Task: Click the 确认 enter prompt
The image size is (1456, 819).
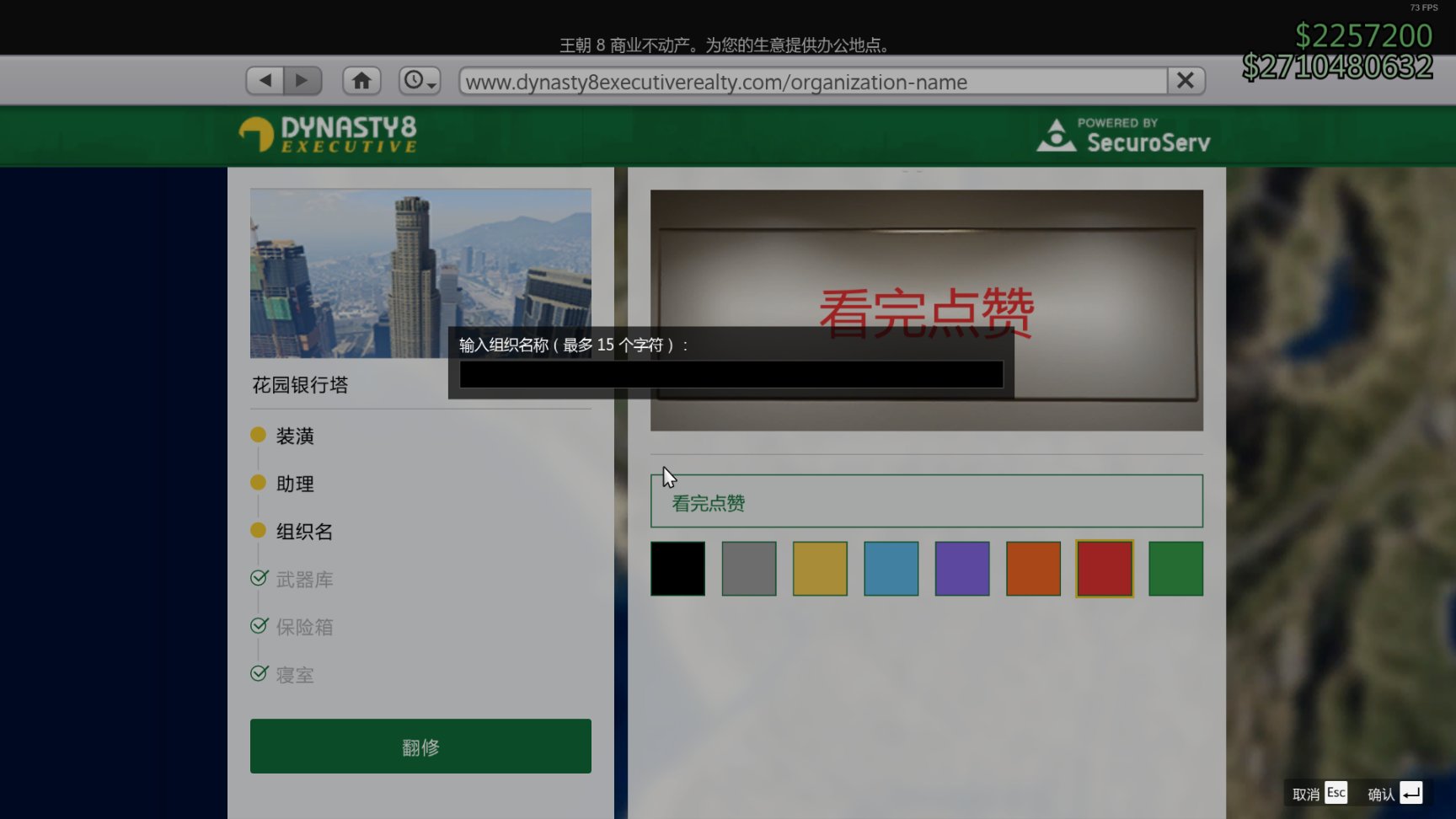Action: pyautogui.click(x=1394, y=794)
